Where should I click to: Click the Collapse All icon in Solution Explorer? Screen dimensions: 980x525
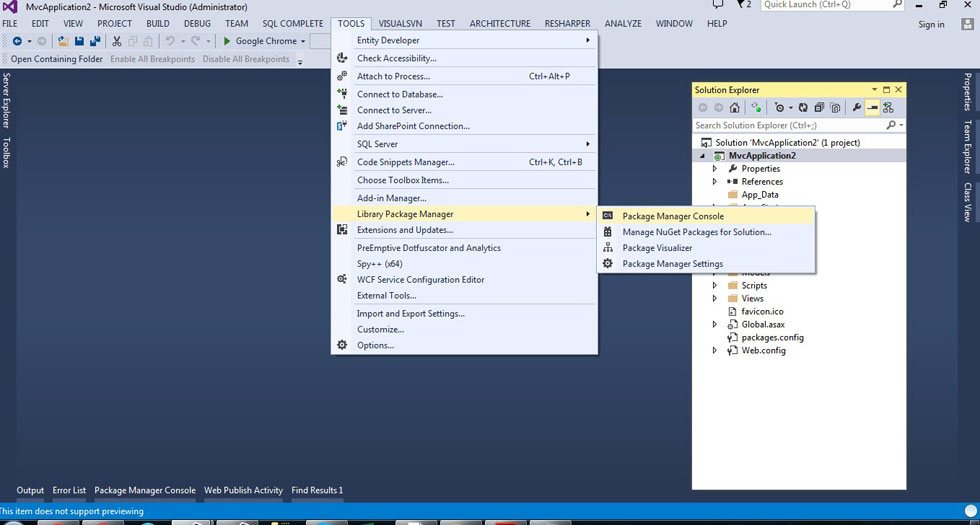[x=818, y=108]
